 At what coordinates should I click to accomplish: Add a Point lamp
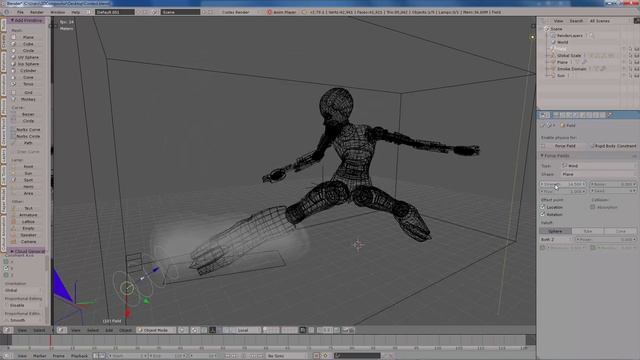pyautogui.click(x=28, y=167)
